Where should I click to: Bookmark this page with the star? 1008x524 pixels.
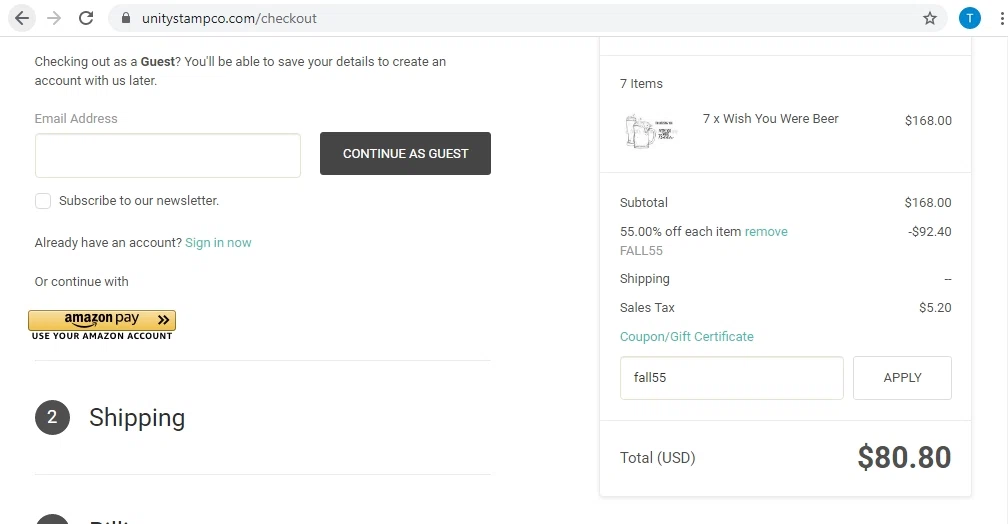(x=930, y=18)
